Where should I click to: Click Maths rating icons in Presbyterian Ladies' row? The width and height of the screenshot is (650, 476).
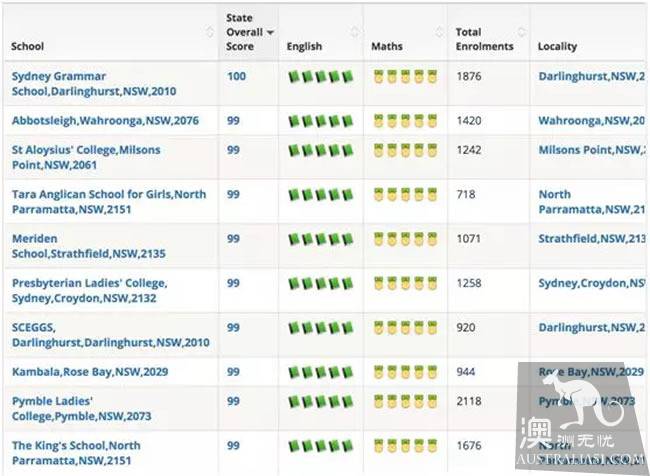(x=405, y=284)
